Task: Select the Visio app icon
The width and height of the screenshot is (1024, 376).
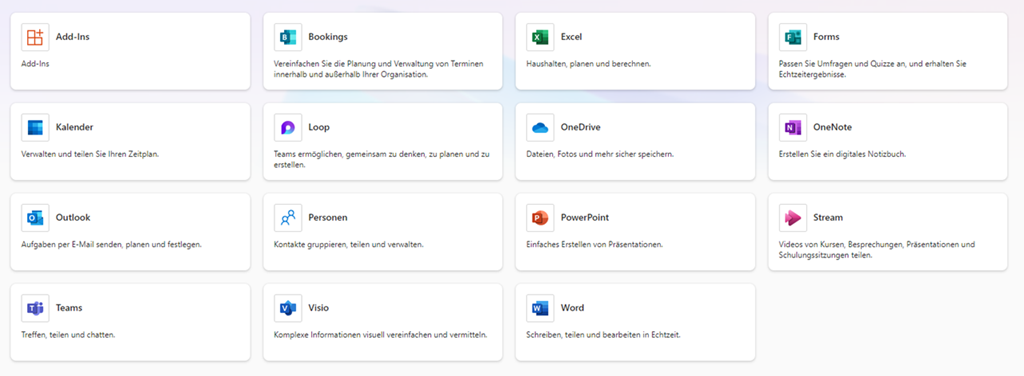Action: (x=288, y=307)
